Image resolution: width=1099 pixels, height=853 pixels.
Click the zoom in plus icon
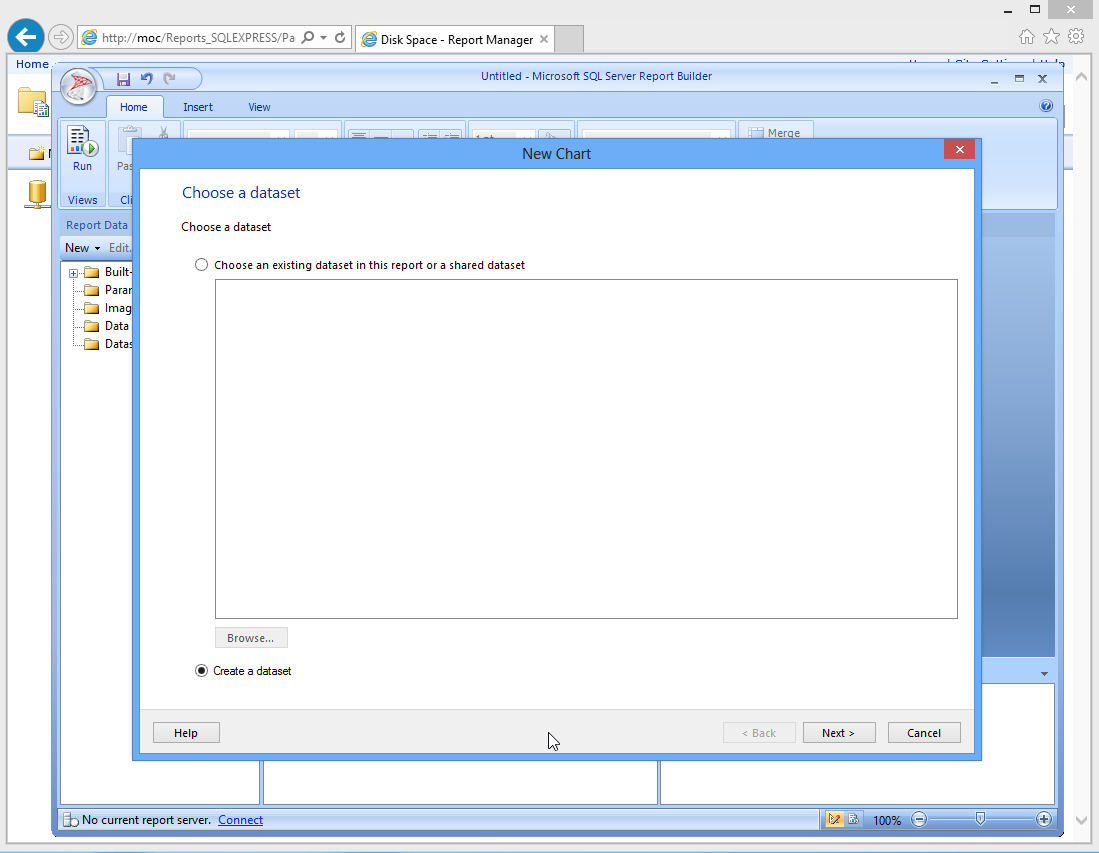click(1044, 820)
